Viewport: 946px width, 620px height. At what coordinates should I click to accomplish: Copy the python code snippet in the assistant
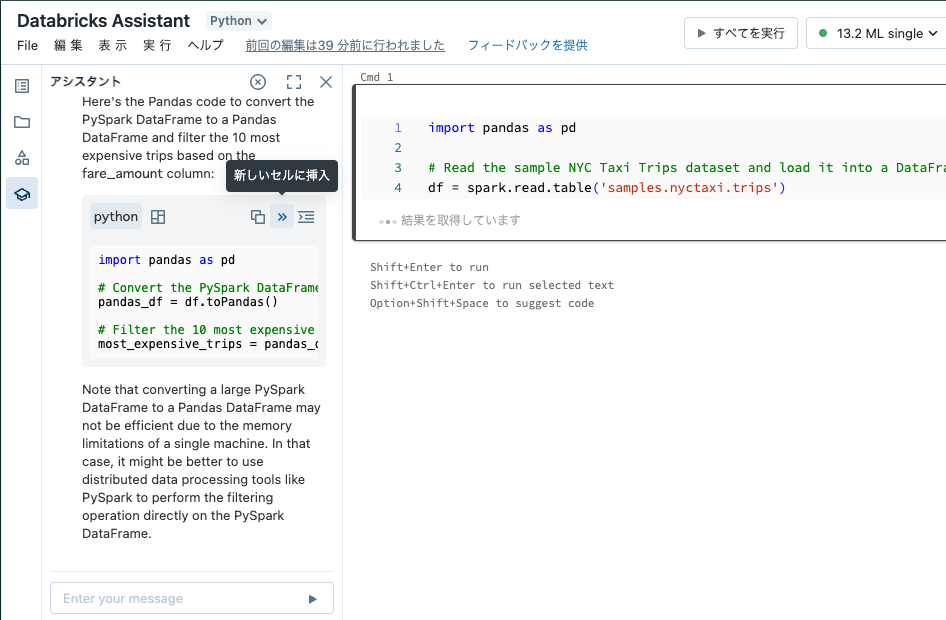257,216
